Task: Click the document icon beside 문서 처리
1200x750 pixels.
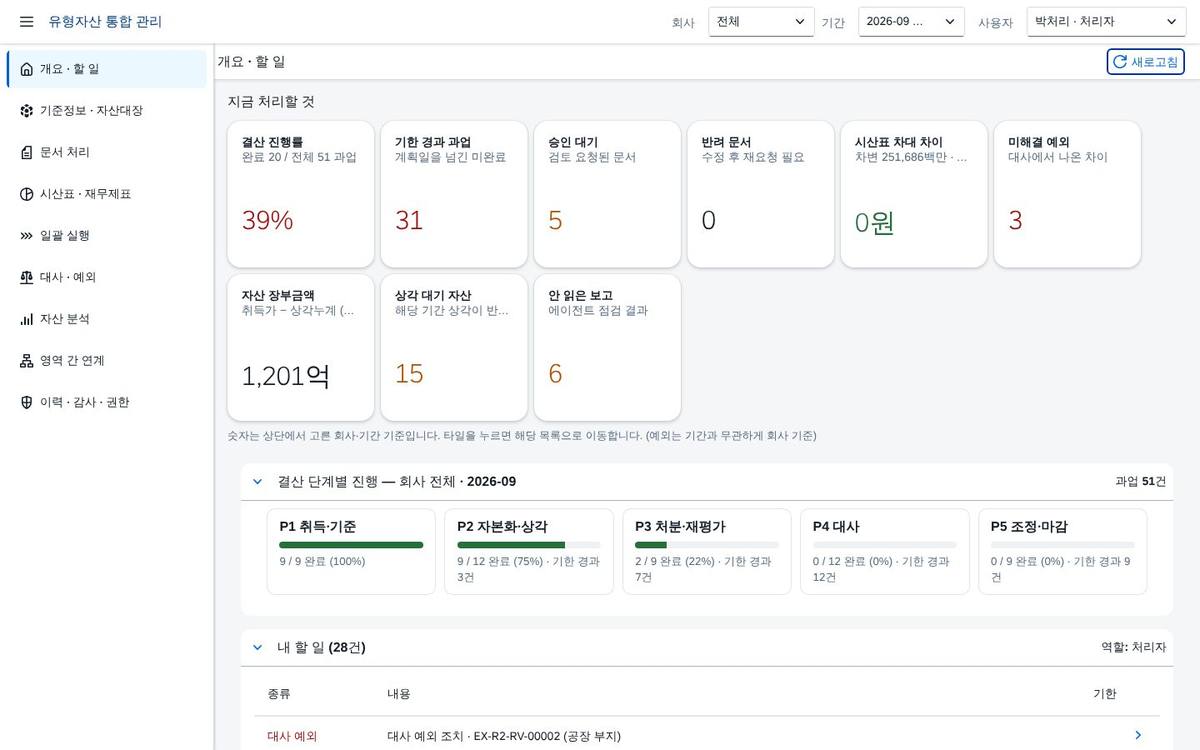Action: (x=26, y=152)
